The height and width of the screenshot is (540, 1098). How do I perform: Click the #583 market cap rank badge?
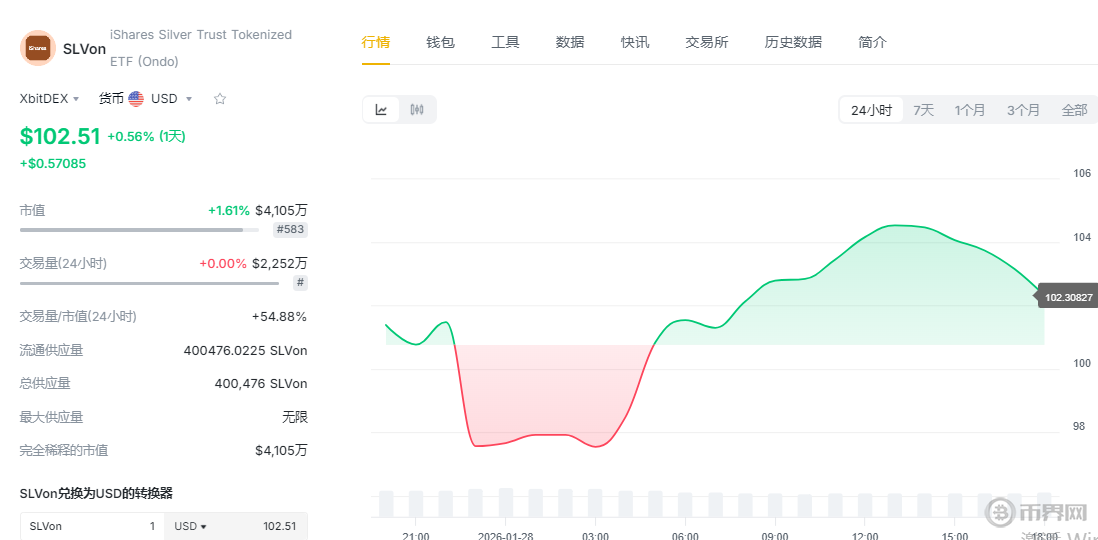pyautogui.click(x=291, y=230)
